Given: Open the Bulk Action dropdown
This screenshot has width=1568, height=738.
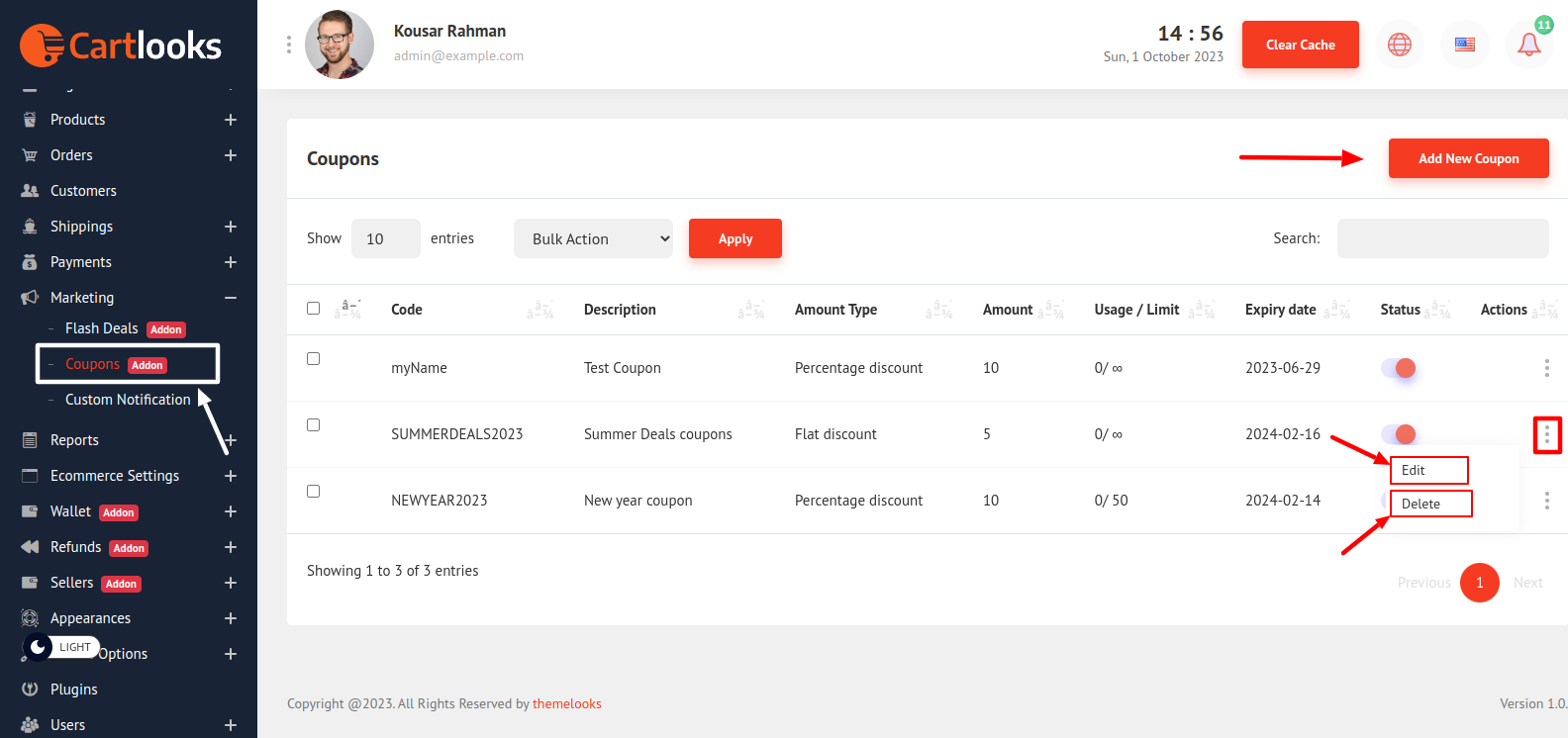Looking at the screenshot, I should [593, 238].
